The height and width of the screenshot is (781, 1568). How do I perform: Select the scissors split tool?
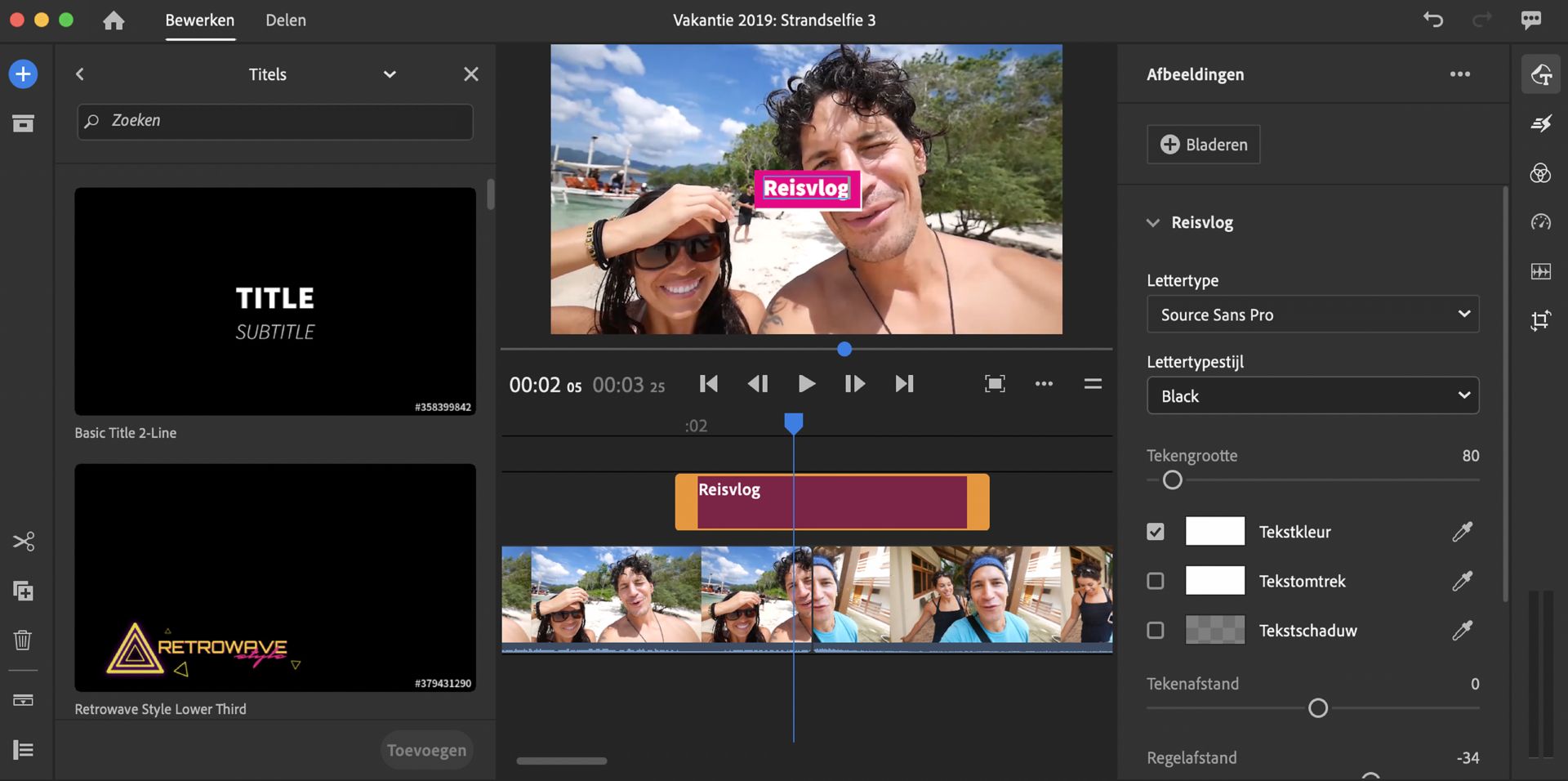(x=23, y=542)
